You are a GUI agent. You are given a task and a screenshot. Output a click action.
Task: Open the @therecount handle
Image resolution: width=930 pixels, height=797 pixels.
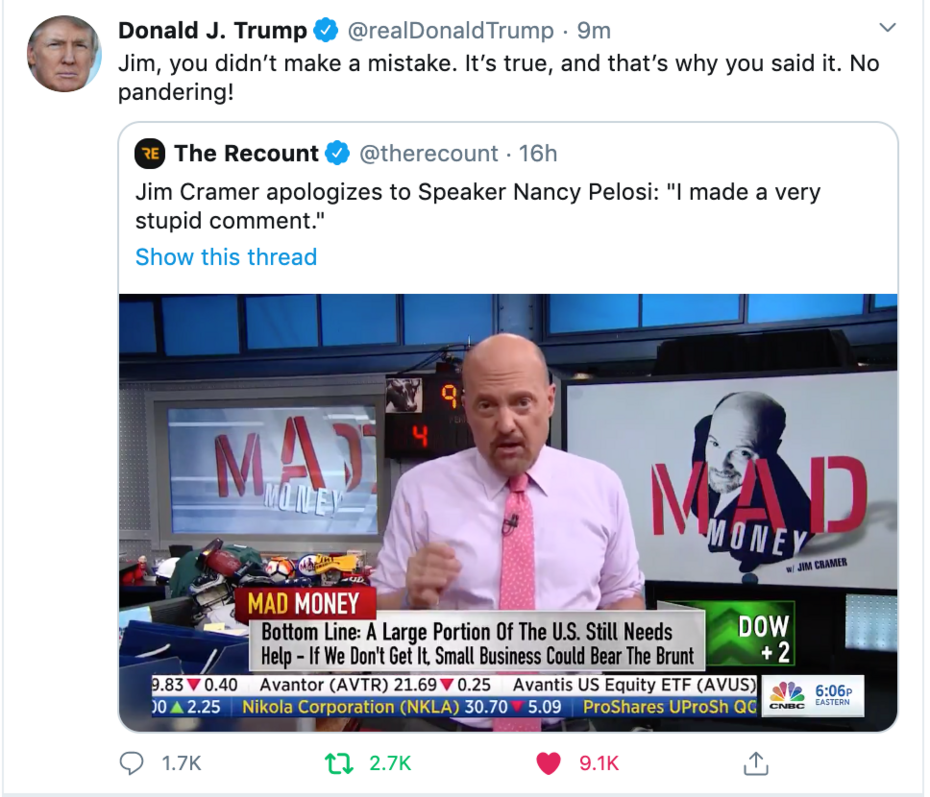(428, 154)
